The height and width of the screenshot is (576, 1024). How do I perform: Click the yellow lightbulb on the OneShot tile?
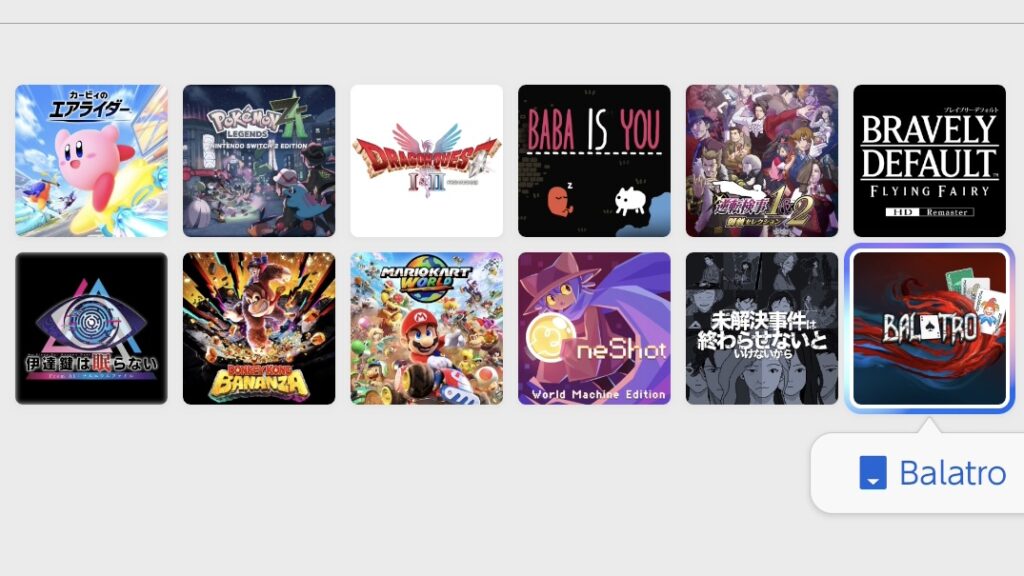[551, 337]
